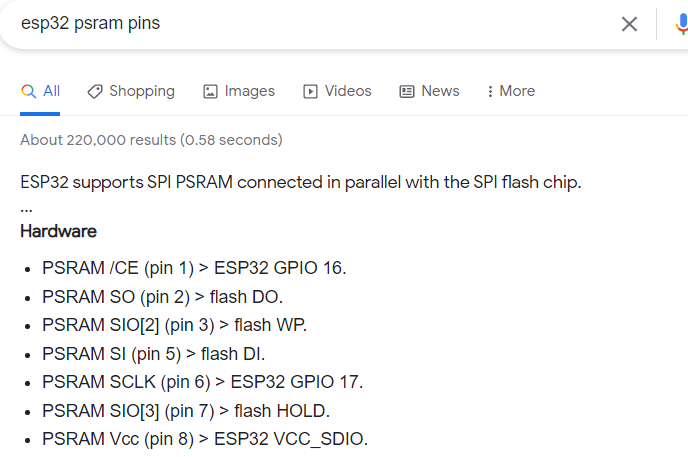Click the 'About 220,000 results' stats text
This screenshot has height=457, width=688.
(x=151, y=140)
